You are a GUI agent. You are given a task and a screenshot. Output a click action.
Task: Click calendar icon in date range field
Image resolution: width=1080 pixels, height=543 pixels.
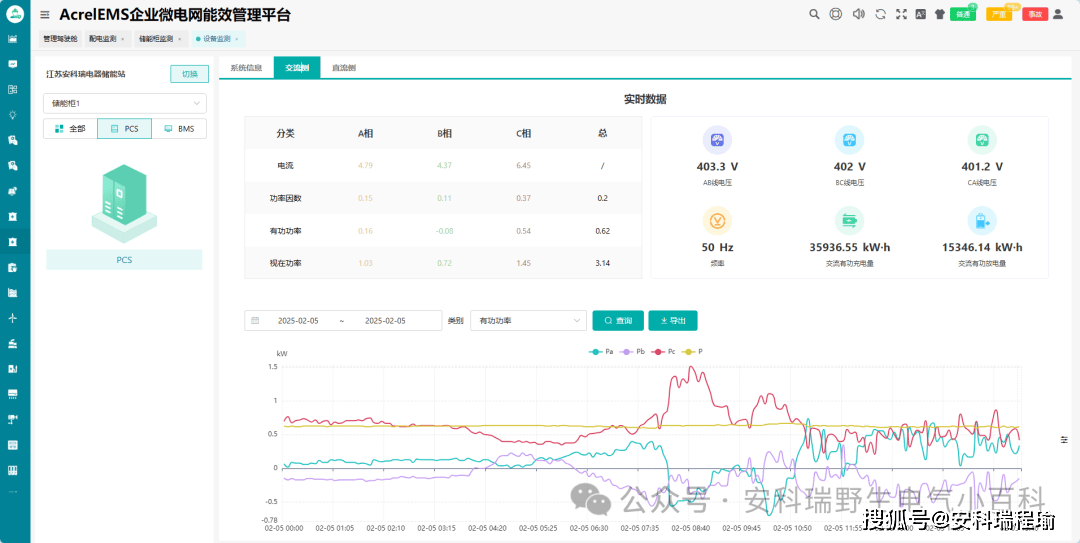pyautogui.click(x=256, y=320)
